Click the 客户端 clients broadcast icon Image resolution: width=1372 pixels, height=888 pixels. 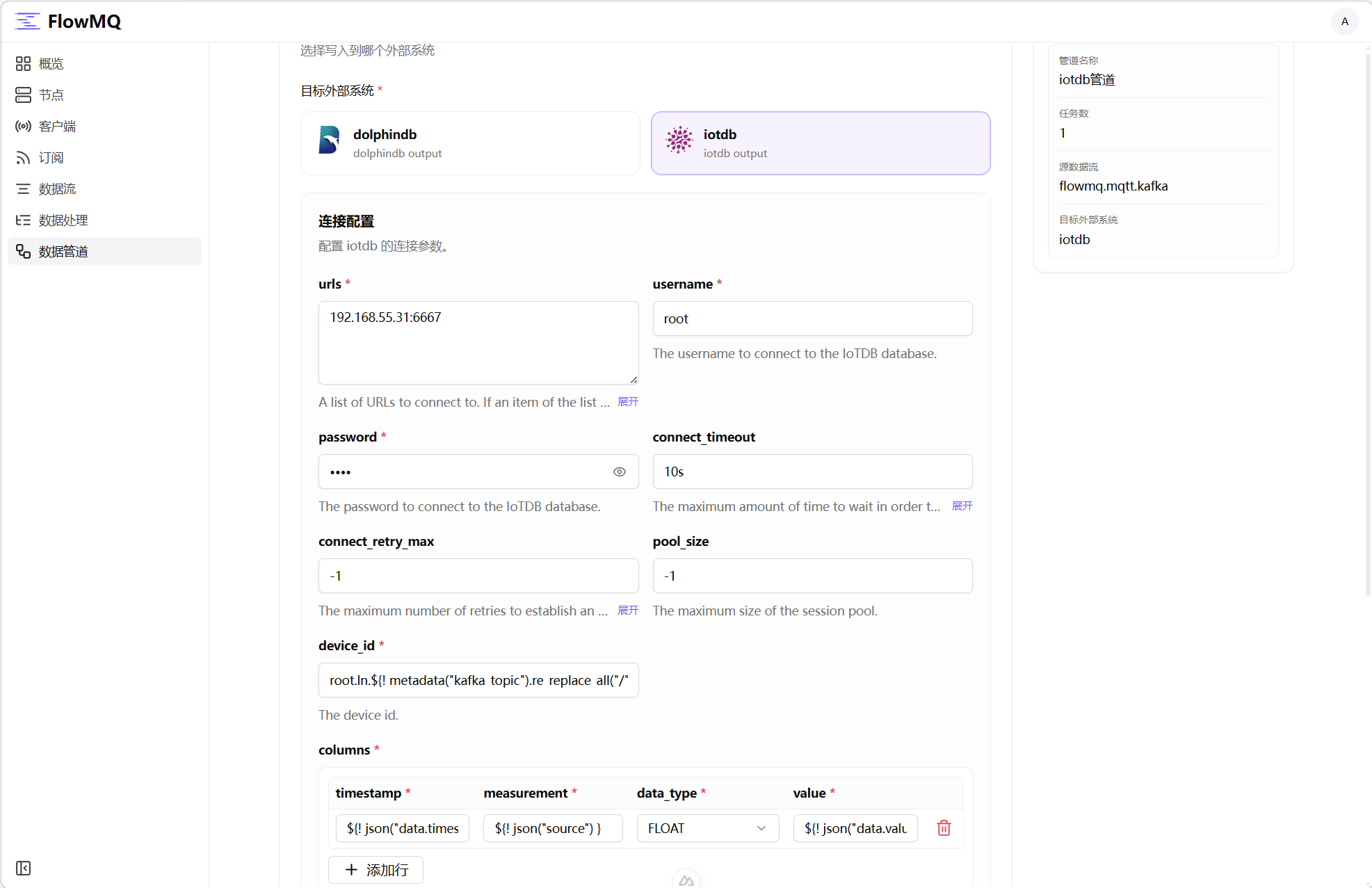(x=23, y=127)
